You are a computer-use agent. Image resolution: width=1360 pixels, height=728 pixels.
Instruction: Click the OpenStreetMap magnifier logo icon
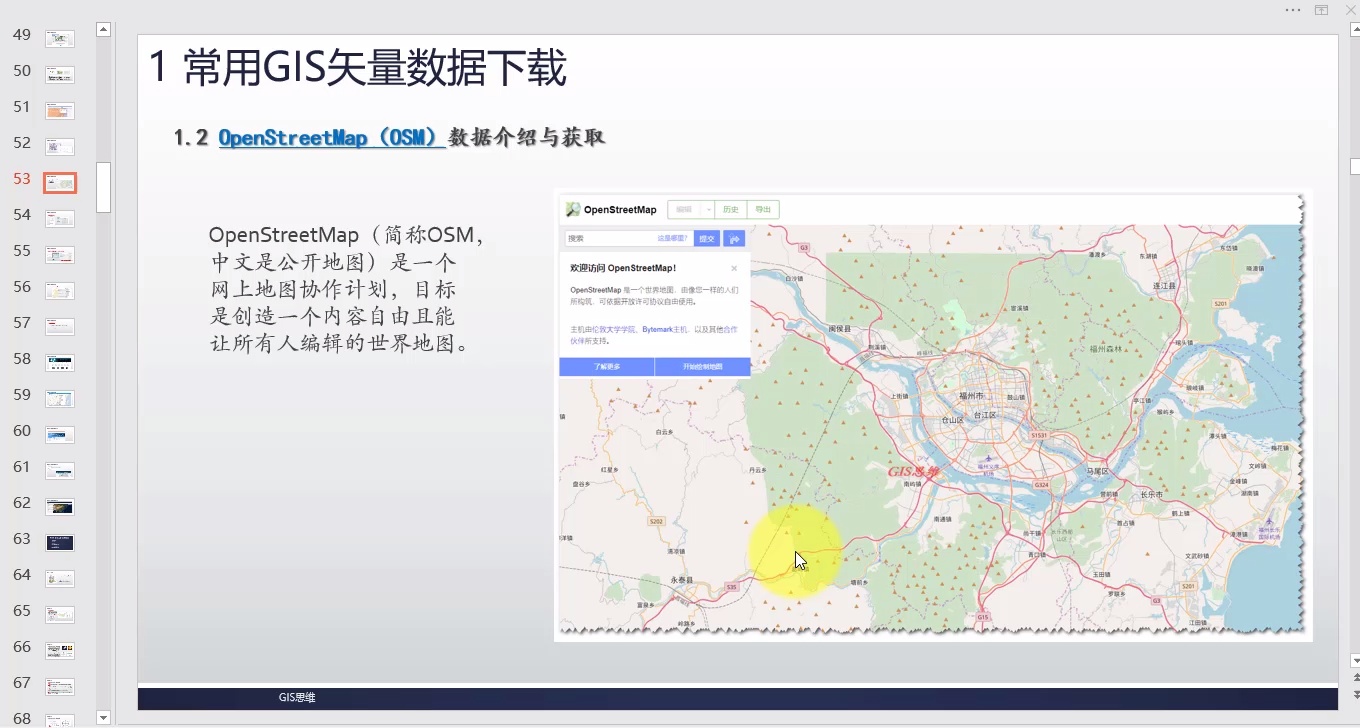coord(572,209)
